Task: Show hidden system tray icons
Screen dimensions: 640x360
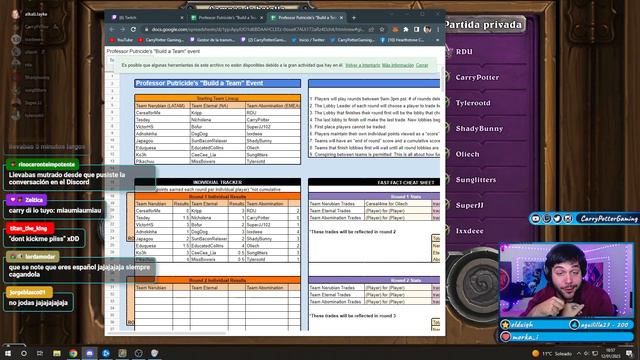Action: (x=579, y=353)
